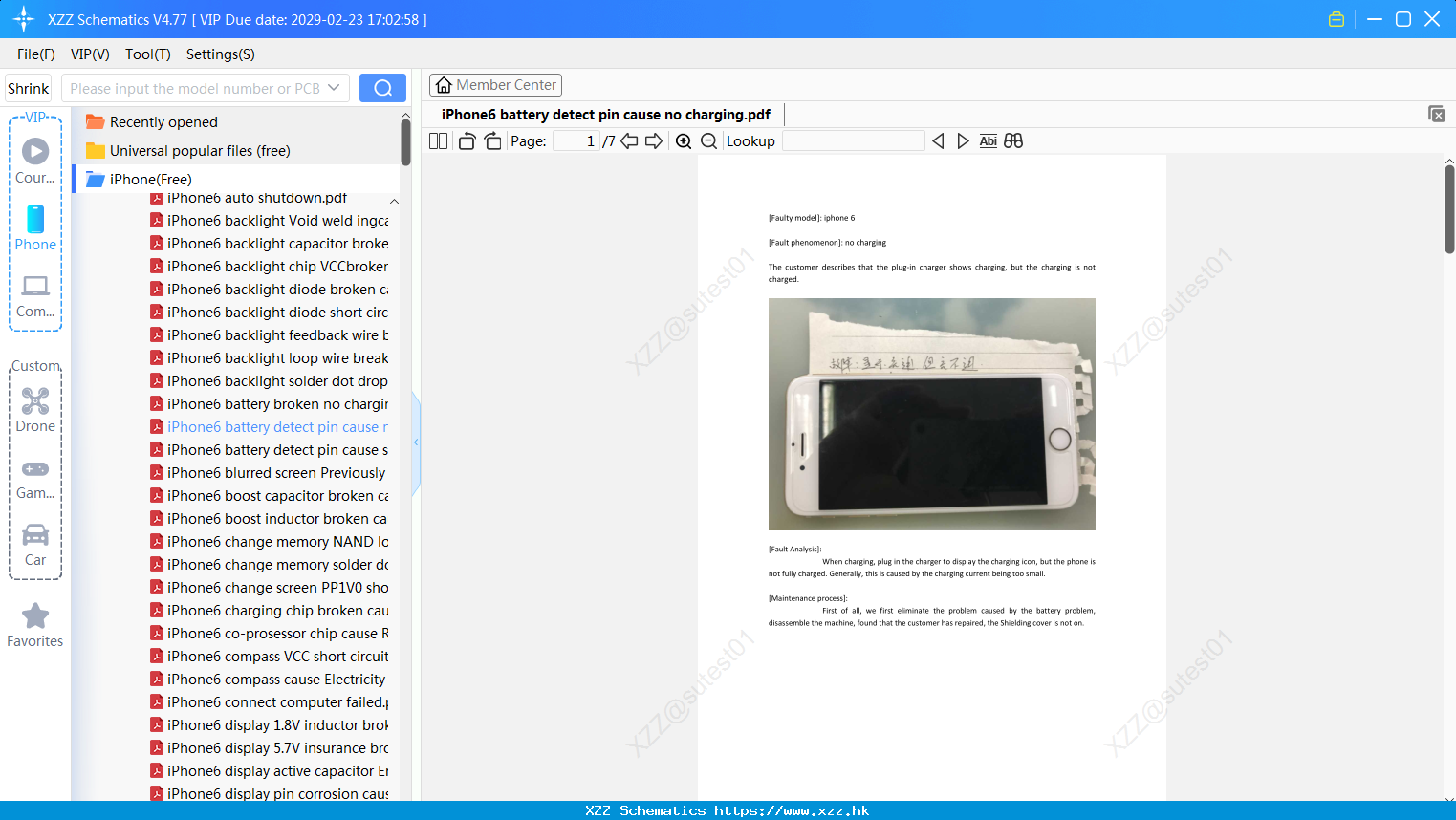1456x820 pixels.
Task: Toggle the two-page layout view icon
Action: 438,141
